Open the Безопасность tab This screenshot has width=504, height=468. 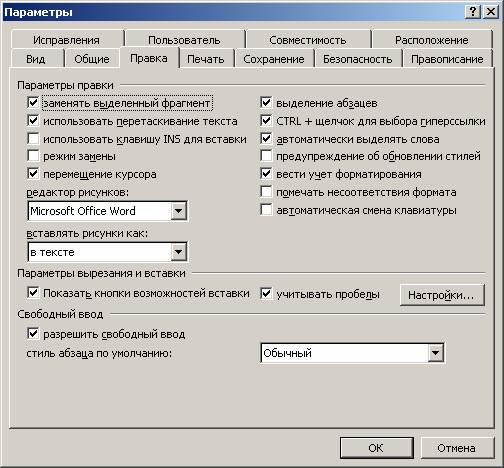(358, 59)
